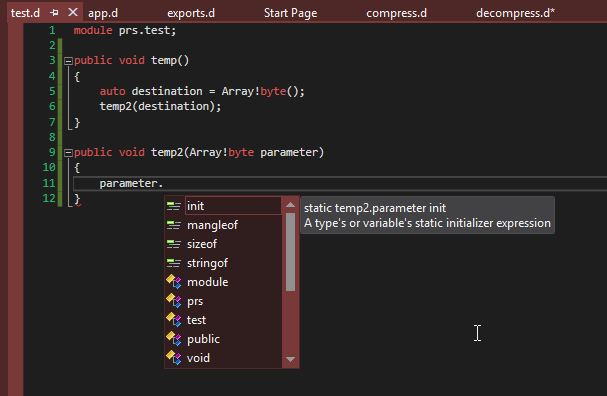
Task: Activate the test.d tab
Action: pos(25,13)
